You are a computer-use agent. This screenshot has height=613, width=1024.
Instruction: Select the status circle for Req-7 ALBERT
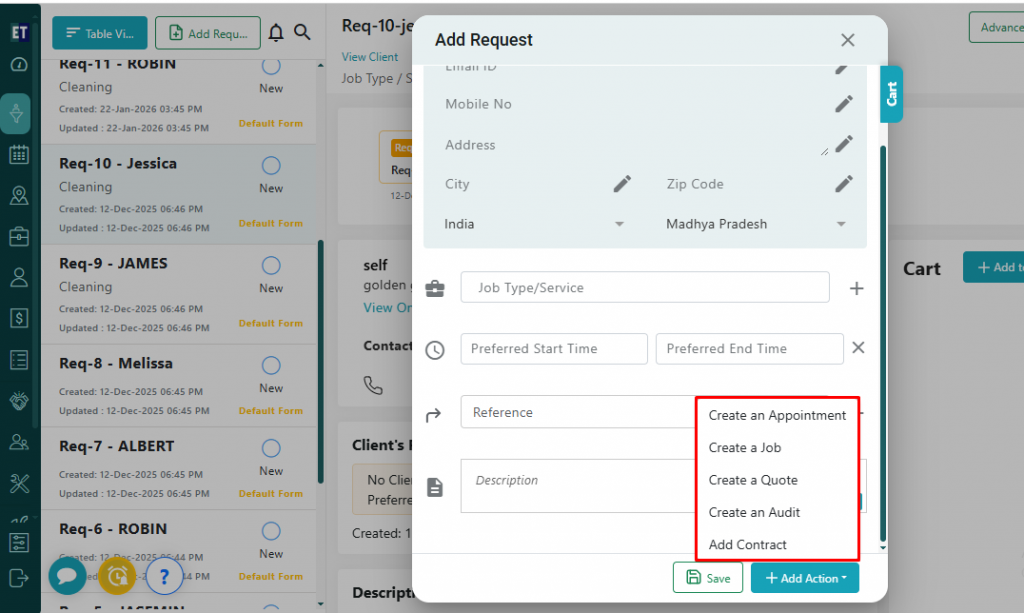[x=271, y=448]
